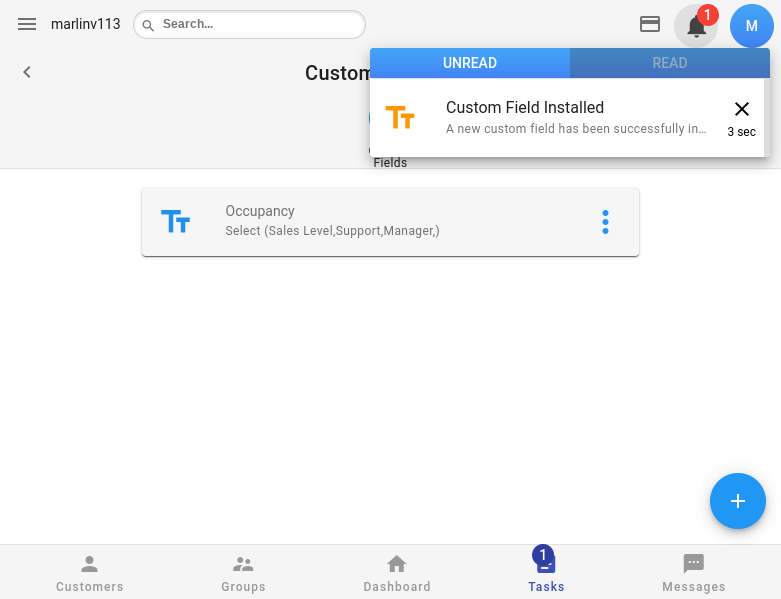Click the Fields label under the header
The width and height of the screenshot is (781, 599).
click(x=390, y=163)
